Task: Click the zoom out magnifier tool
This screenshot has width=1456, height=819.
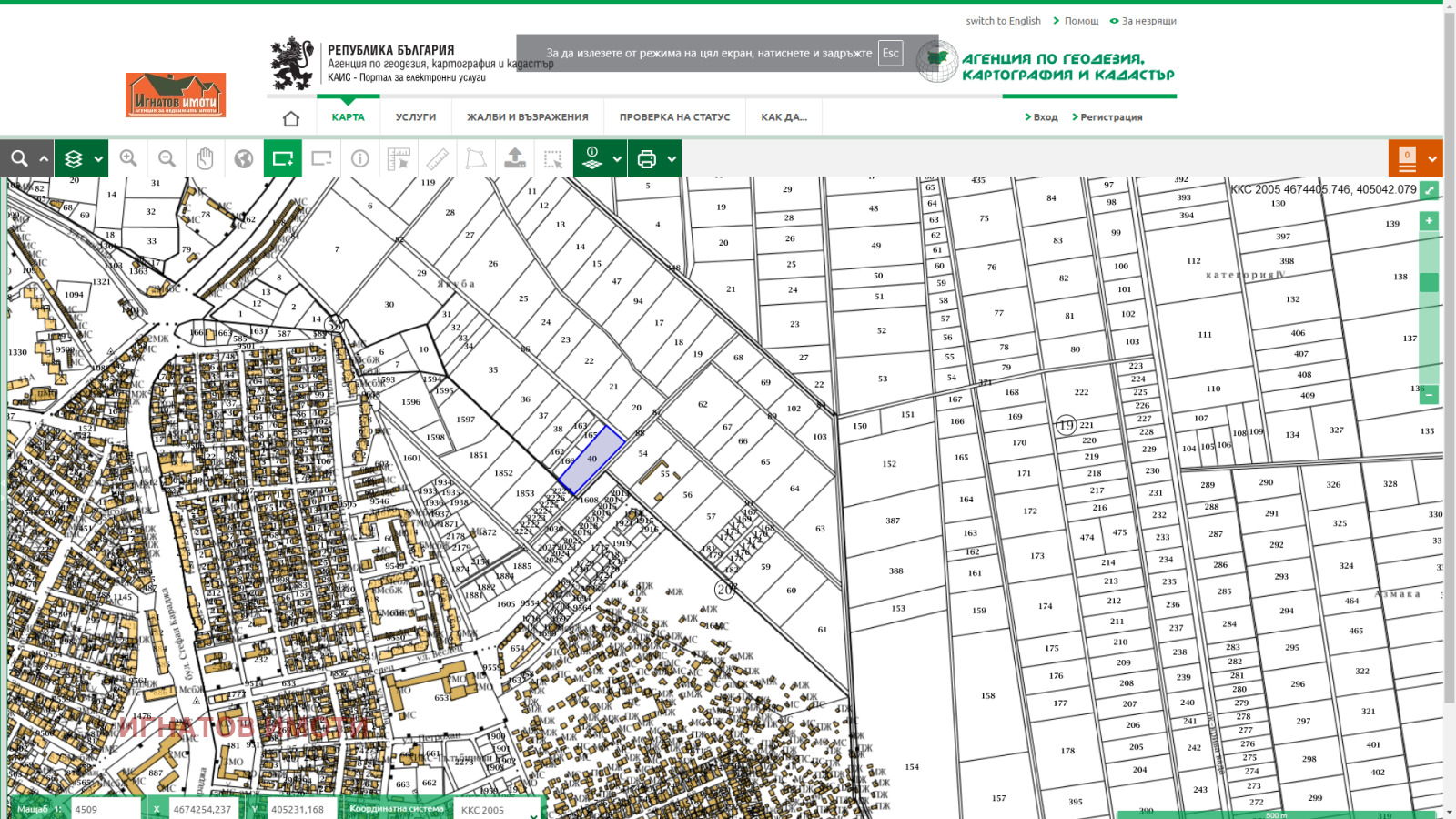Action: tap(167, 158)
